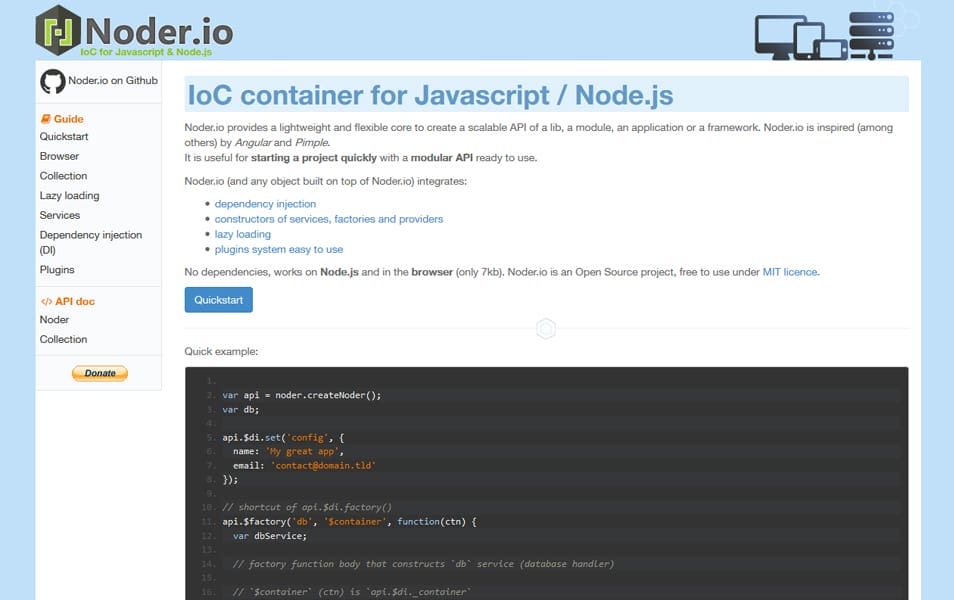Open constructors of services, factories and providers link
Viewport: 954px width, 600px height.
click(x=330, y=218)
